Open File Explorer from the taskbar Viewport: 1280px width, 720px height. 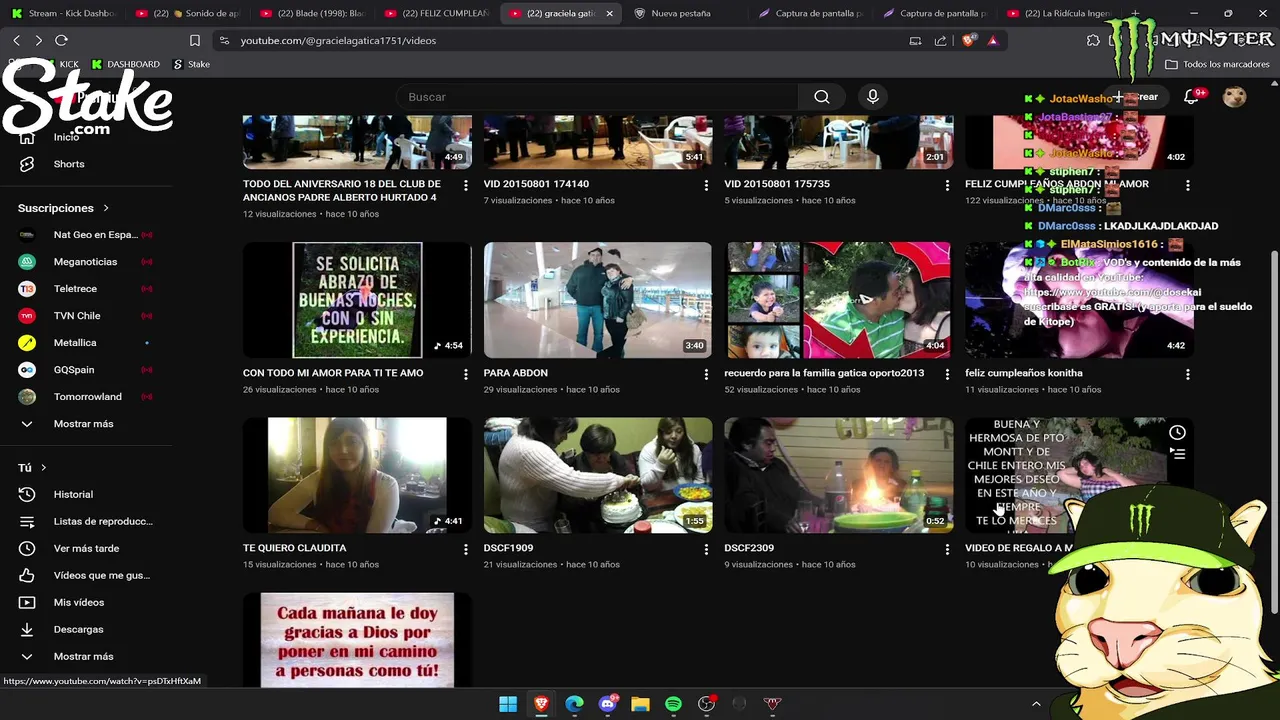[640, 704]
